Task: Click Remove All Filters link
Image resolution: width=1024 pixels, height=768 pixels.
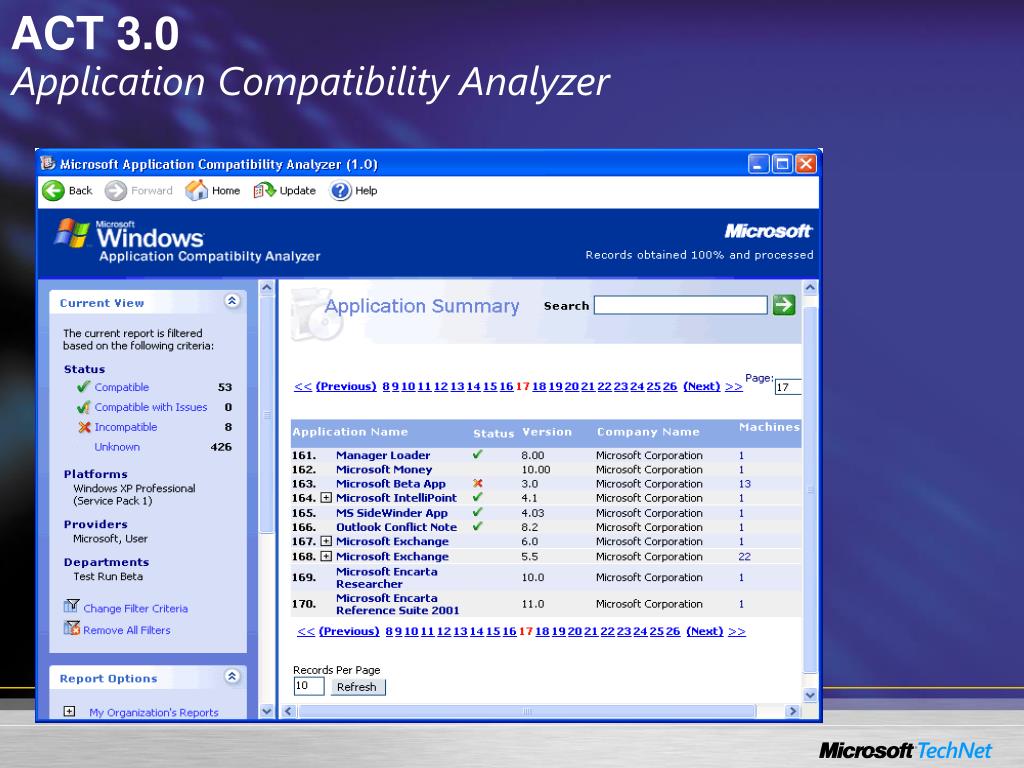Action: tap(127, 630)
